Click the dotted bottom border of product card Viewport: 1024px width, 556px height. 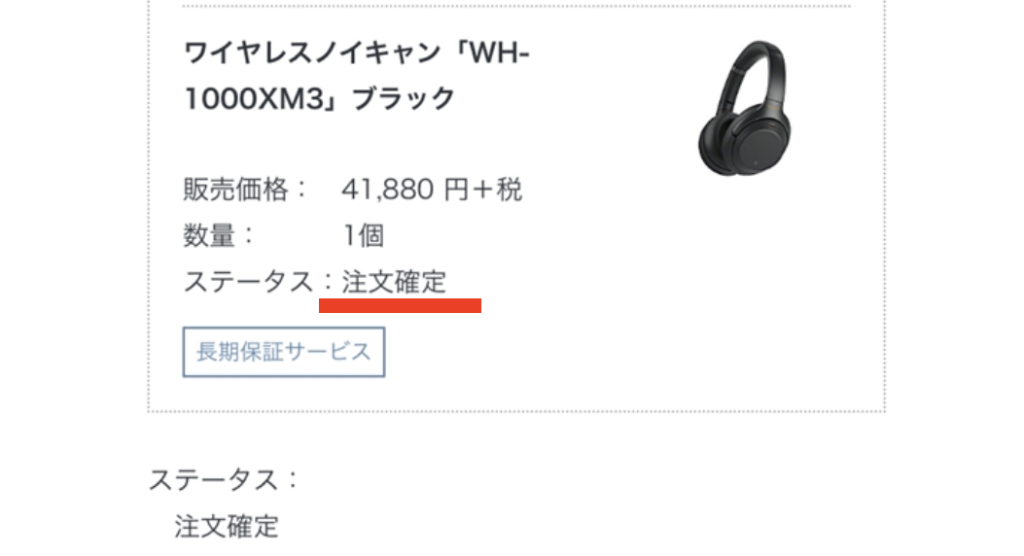(x=516, y=411)
